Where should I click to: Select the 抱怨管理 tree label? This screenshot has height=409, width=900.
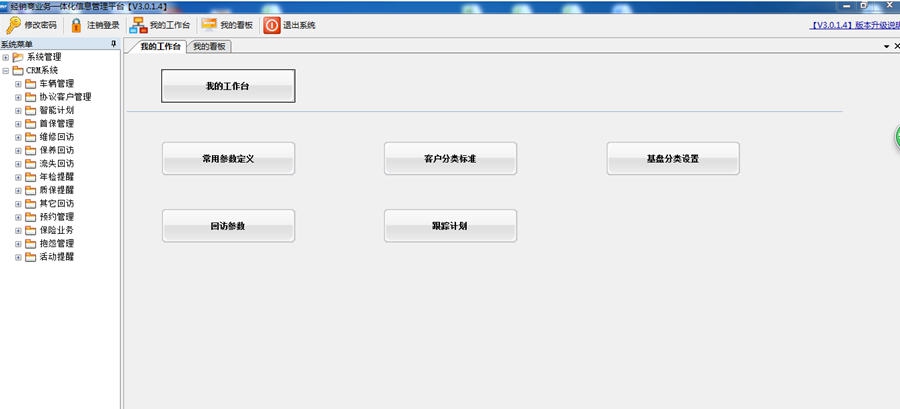click(57, 244)
